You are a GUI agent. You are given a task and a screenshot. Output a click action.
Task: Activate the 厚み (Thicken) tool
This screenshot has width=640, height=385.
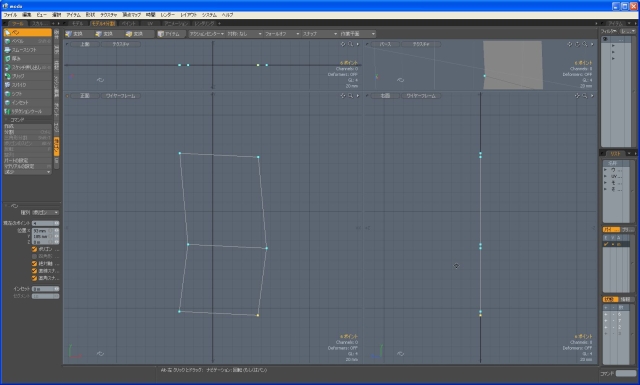coord(27,59)
